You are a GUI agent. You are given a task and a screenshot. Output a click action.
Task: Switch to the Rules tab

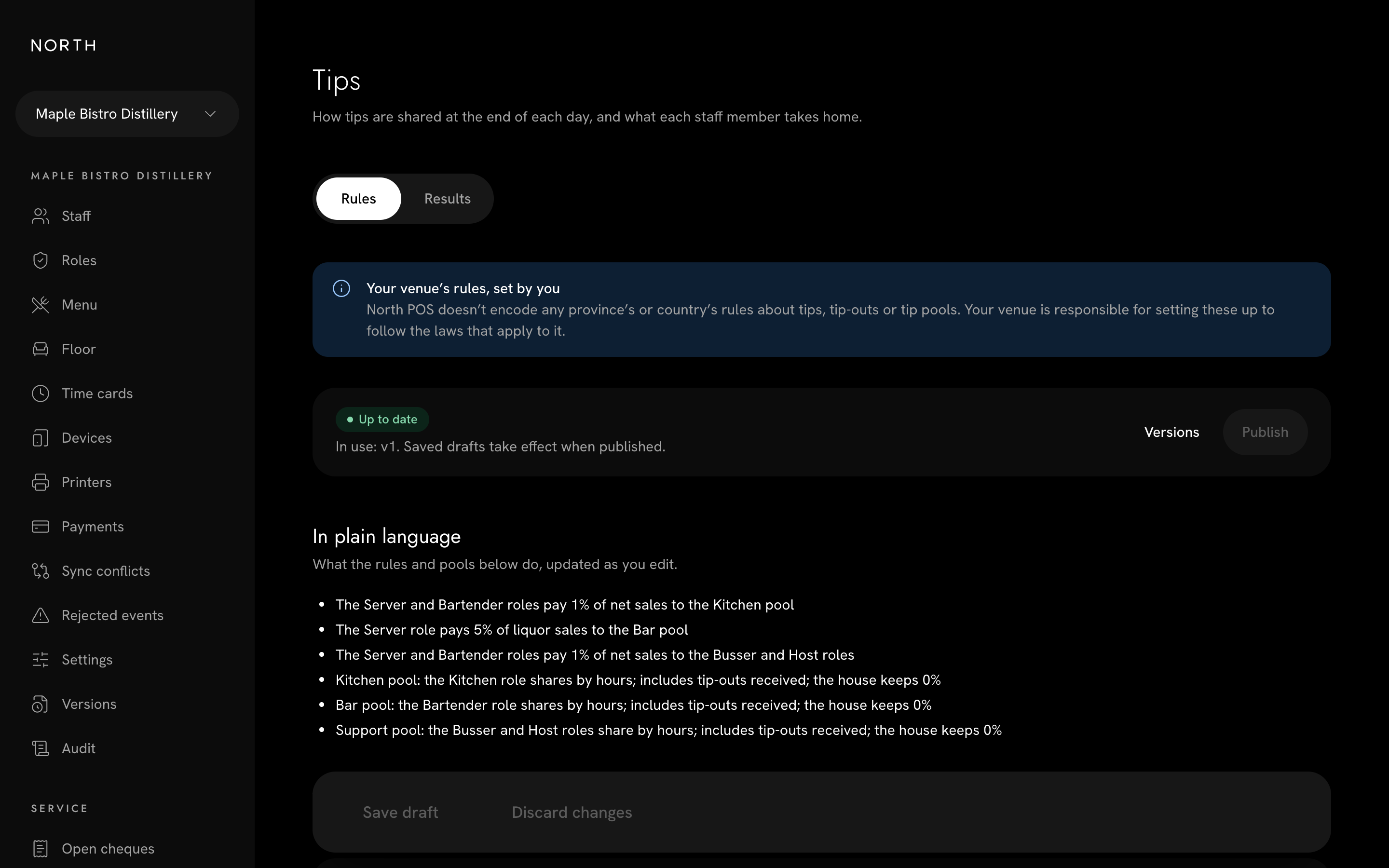coord(358,199)
